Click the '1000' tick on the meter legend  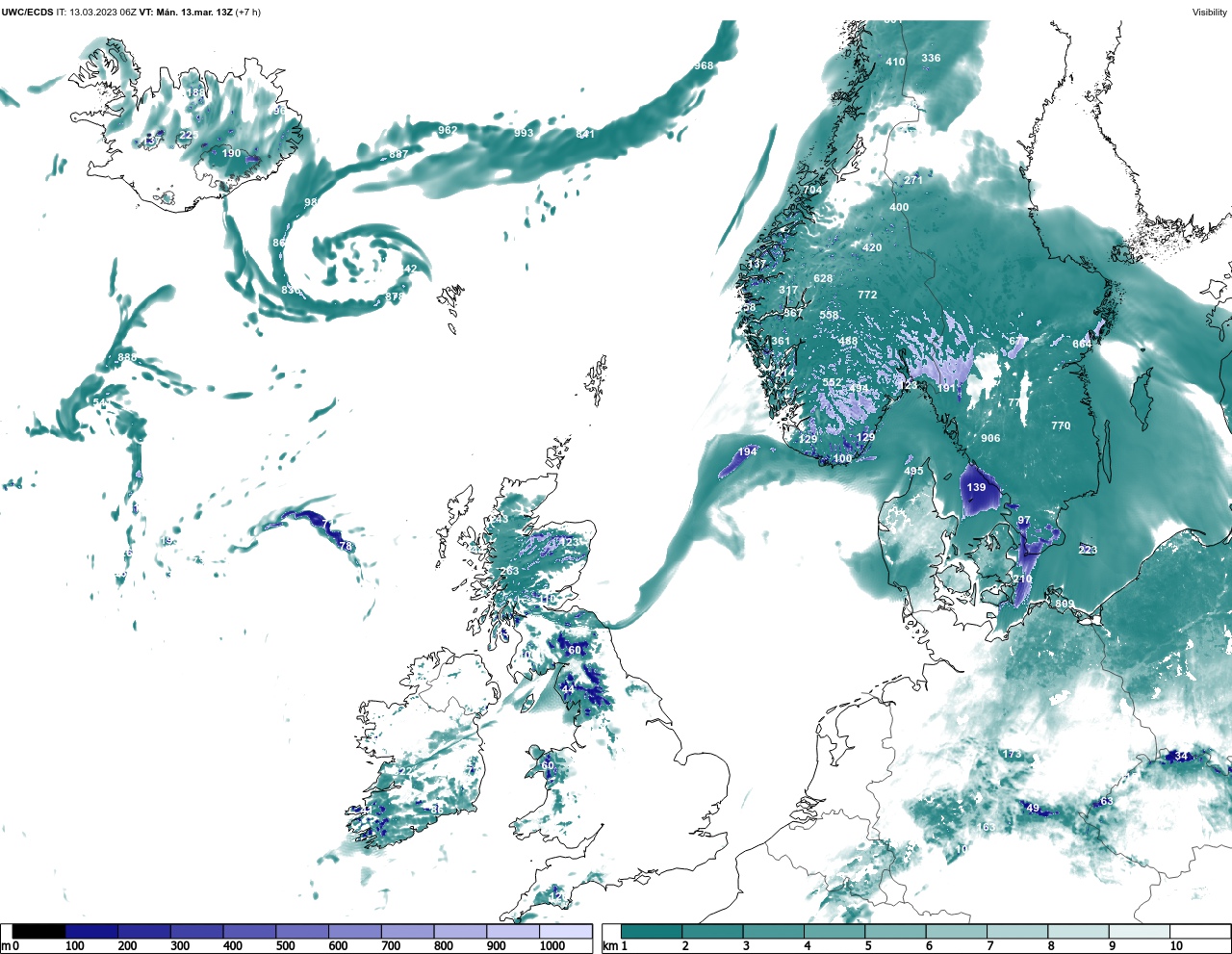click(552, 946)
